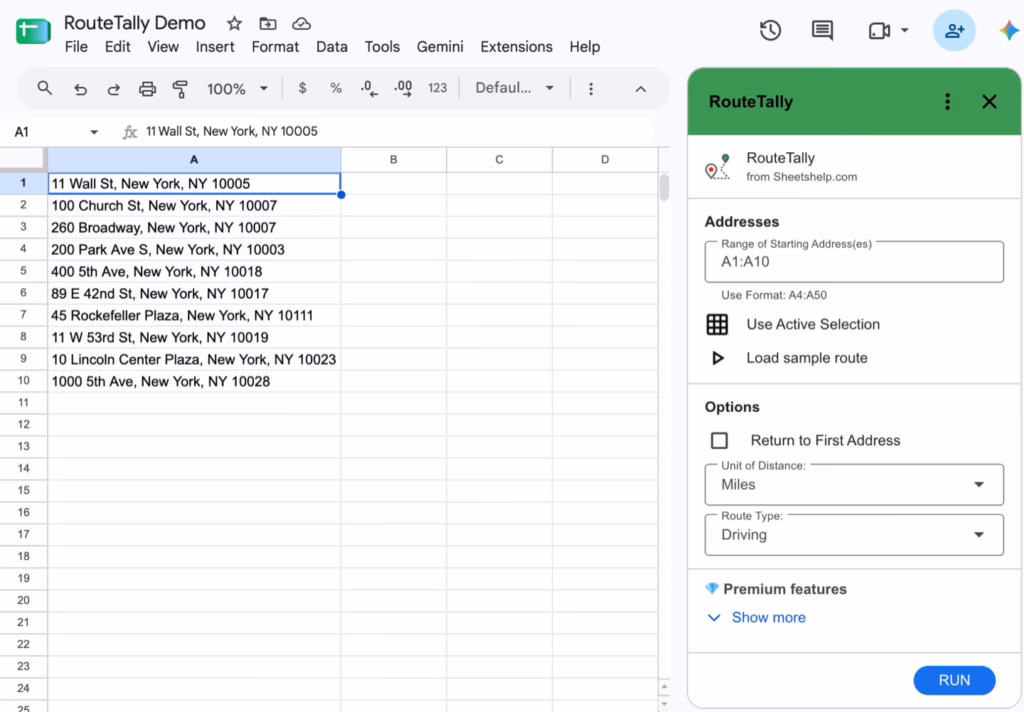The height and width of the screenshot is (712, 1024).
Task: Click the vertical scrollbar thumb of the sheet
Action: tap(664, 187)
